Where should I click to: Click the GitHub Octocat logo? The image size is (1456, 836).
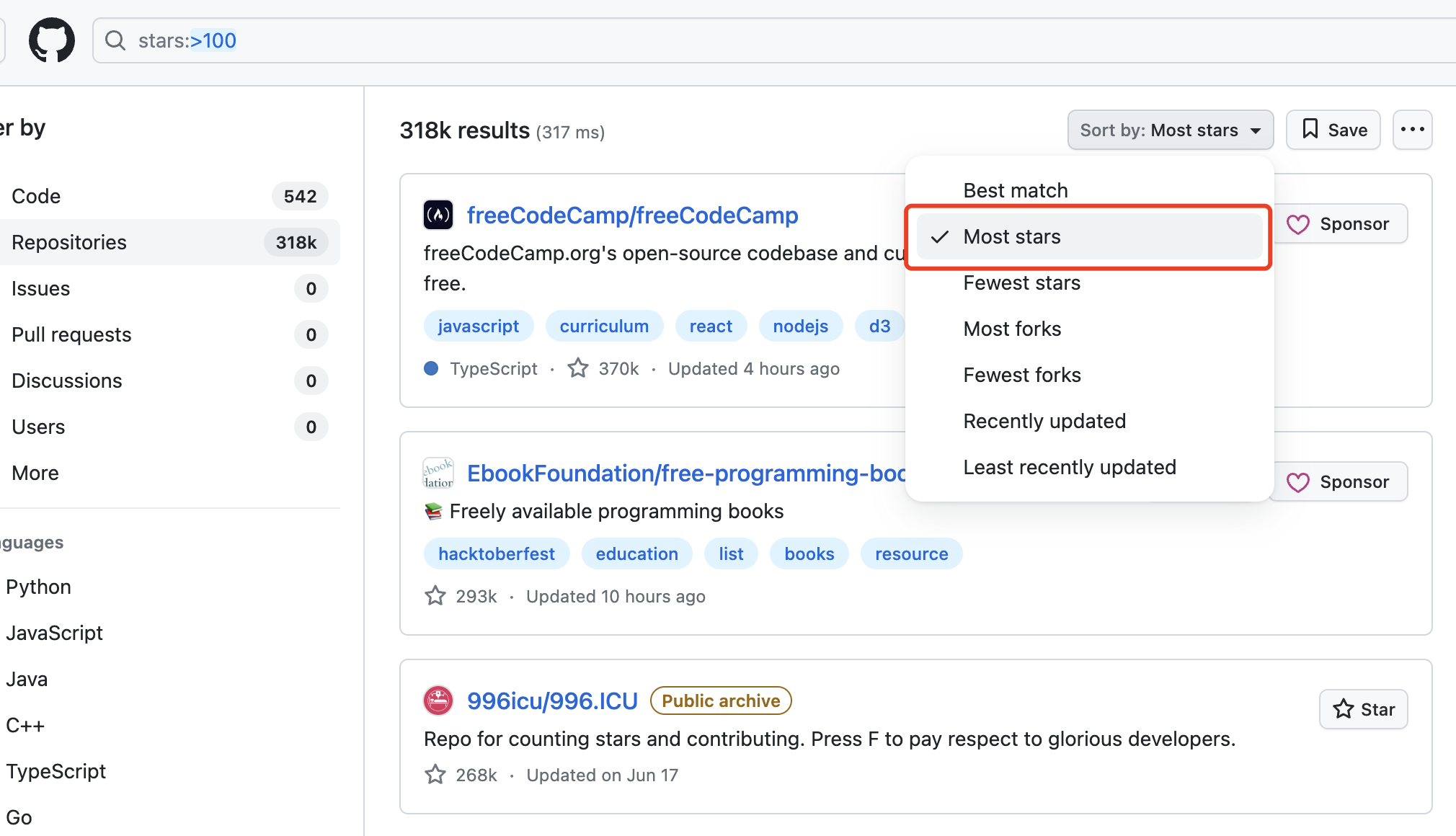pos(51,40)
